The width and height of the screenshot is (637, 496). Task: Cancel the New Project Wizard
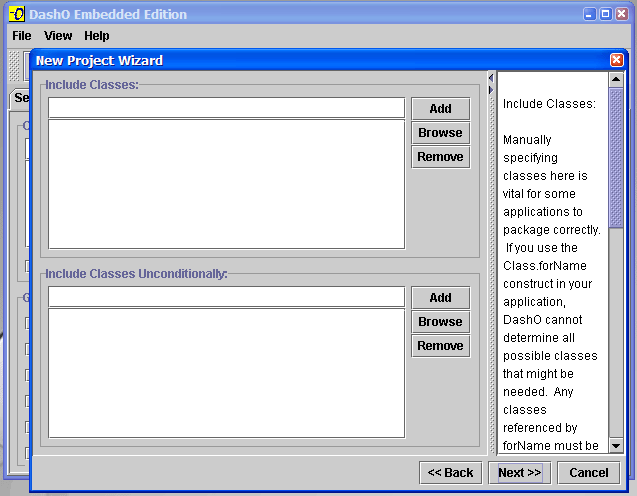click(589, 472)
